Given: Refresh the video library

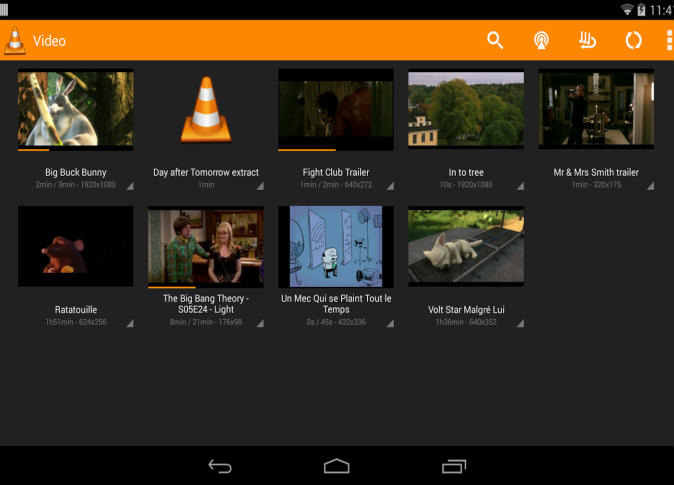Looking at the screenshot, I should (x=633, y=40).
